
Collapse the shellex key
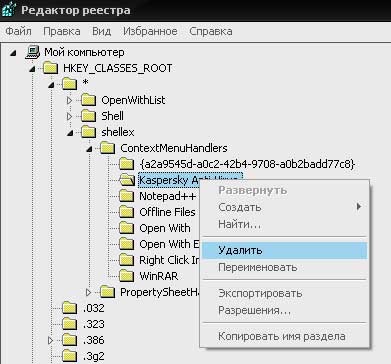[70, 133]
